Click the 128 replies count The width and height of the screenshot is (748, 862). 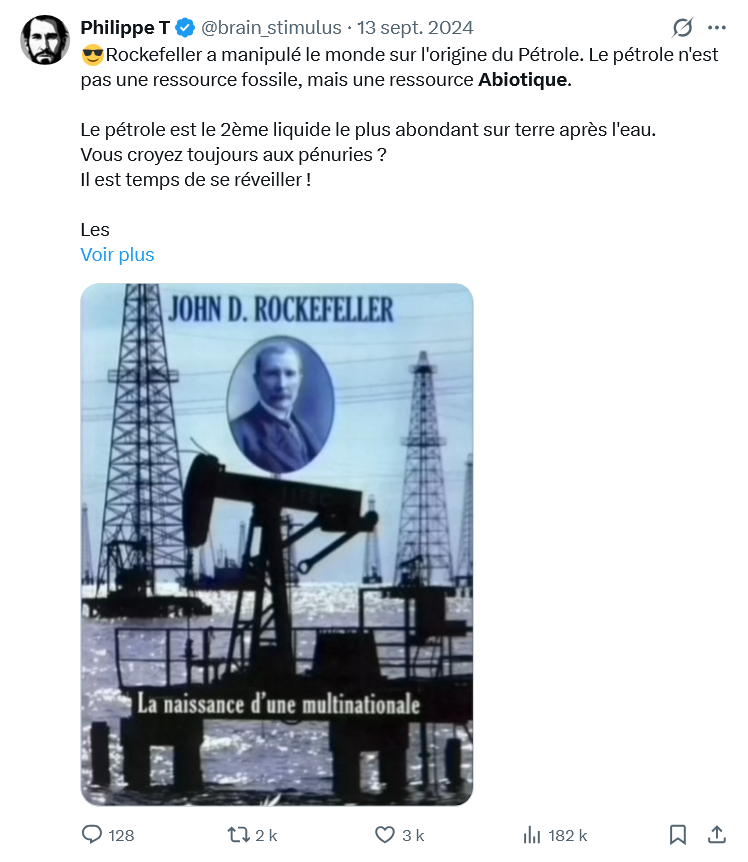[x=121, y=836]
